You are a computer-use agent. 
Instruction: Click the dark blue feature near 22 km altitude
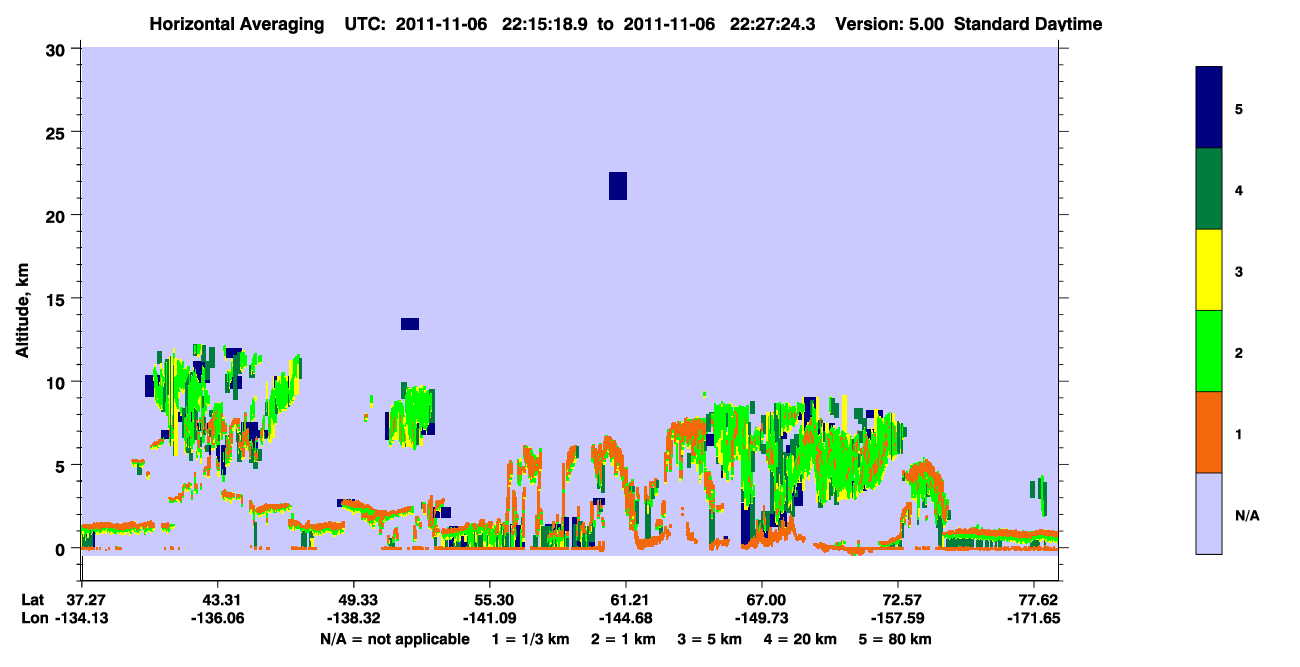(x=618, y=186)
